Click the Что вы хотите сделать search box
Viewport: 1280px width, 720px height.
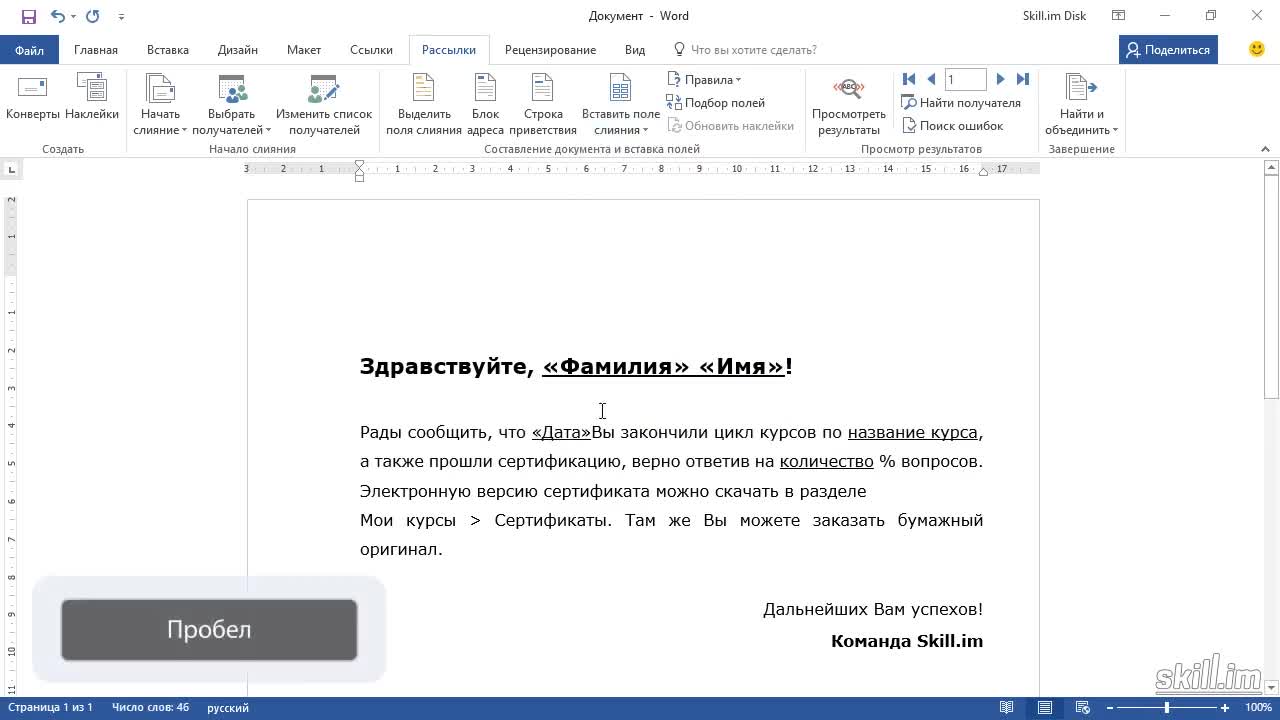click(745, 50)
